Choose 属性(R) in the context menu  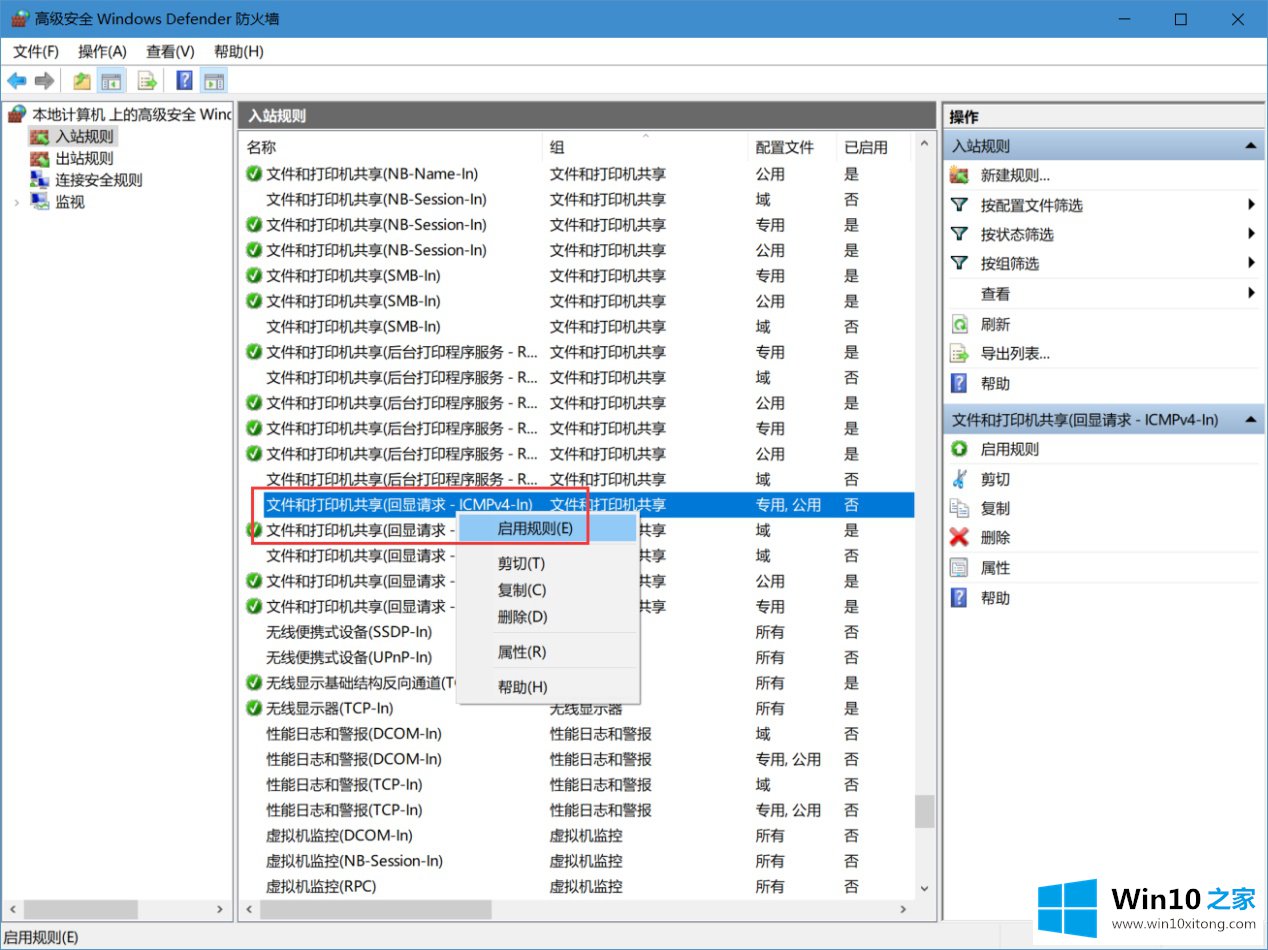pyautogui.click(x=546, y=652)
